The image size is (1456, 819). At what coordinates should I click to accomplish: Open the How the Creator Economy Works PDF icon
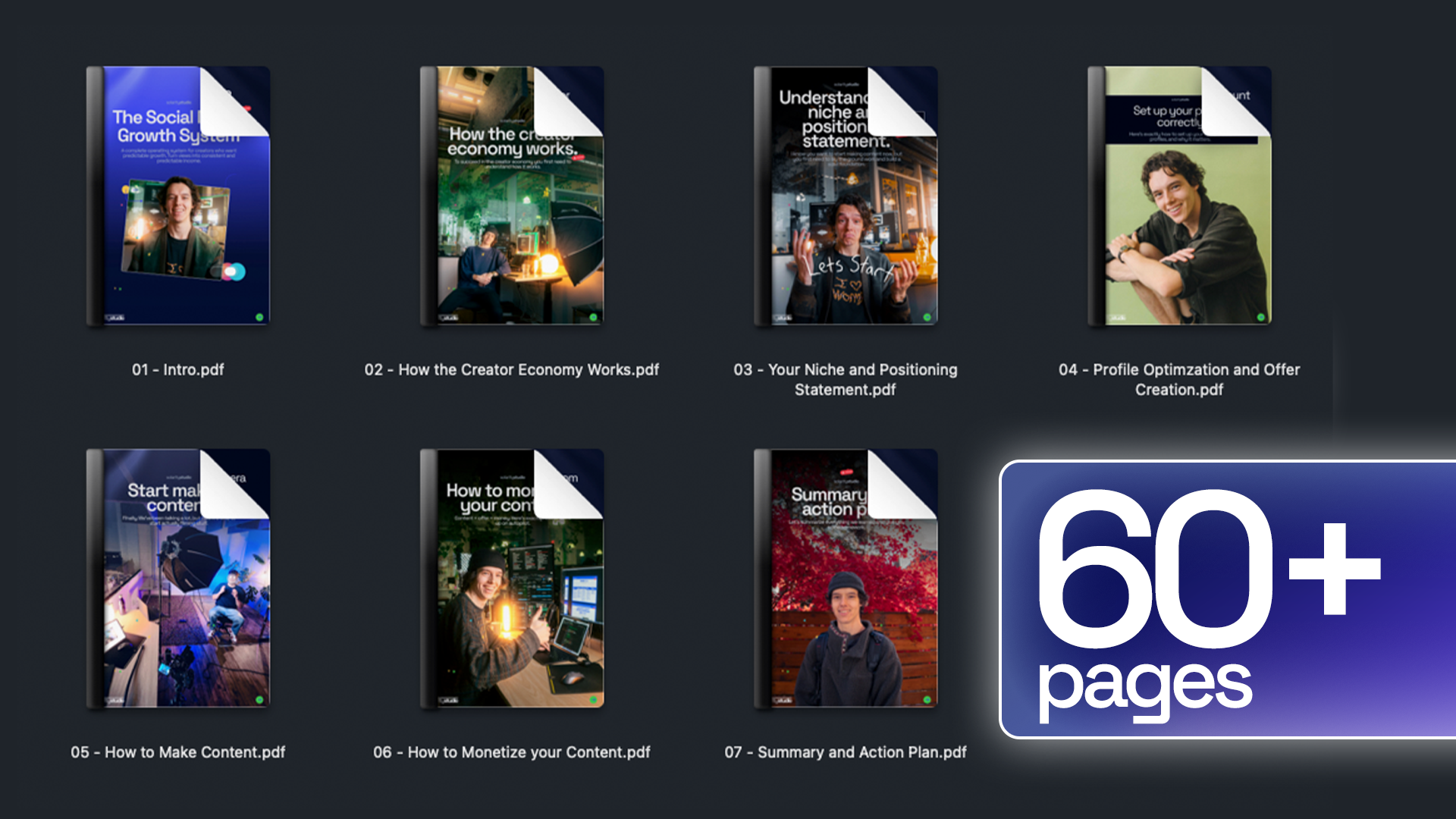coord(512,197)
